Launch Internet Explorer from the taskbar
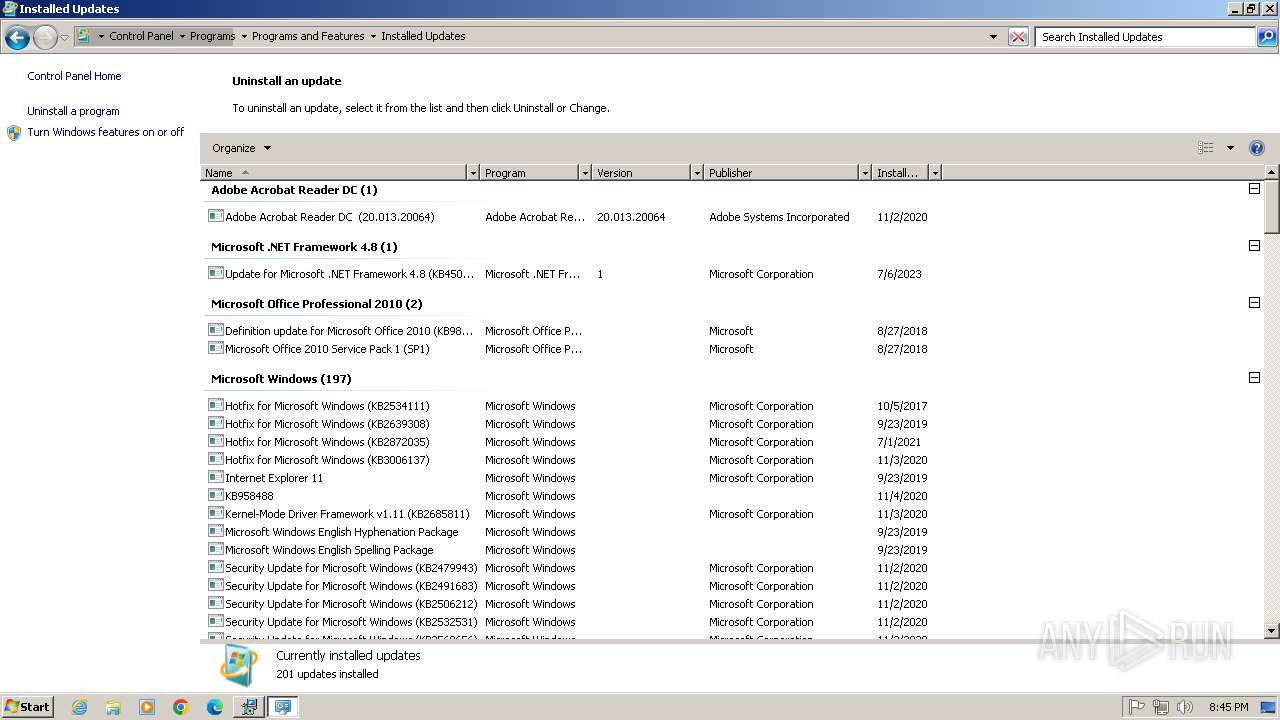Viewport: 1280px width, 720px height. [79, 707]
